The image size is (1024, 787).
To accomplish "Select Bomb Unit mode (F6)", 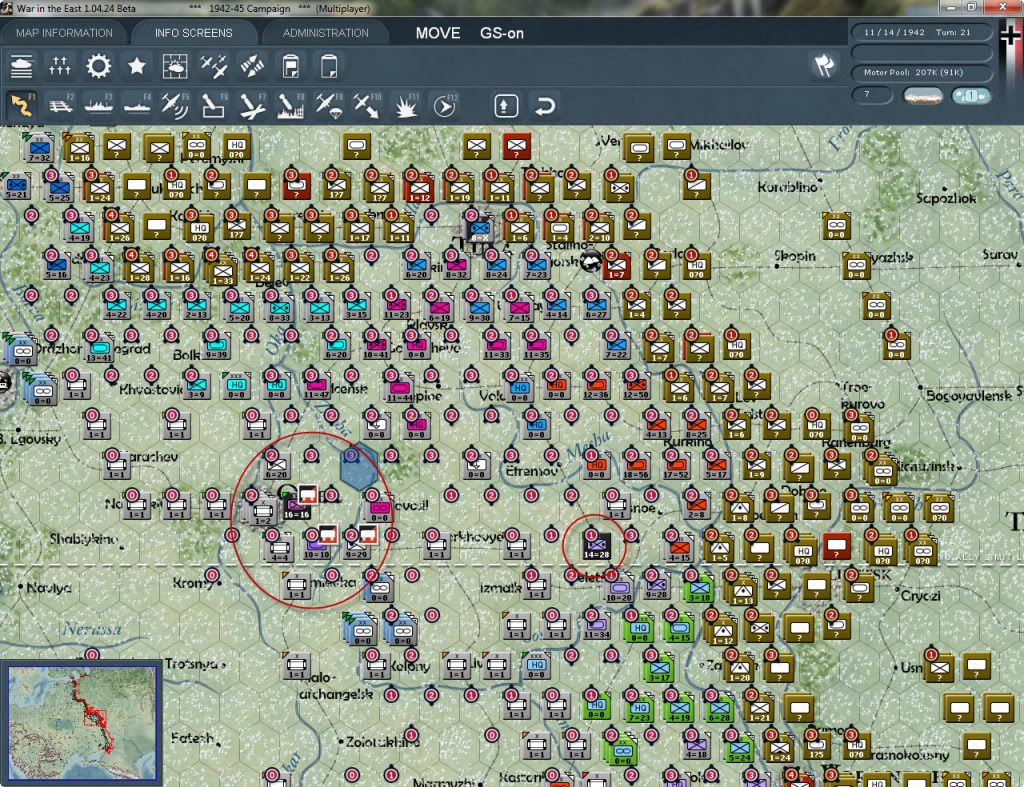I will click(x=214, y=105).
